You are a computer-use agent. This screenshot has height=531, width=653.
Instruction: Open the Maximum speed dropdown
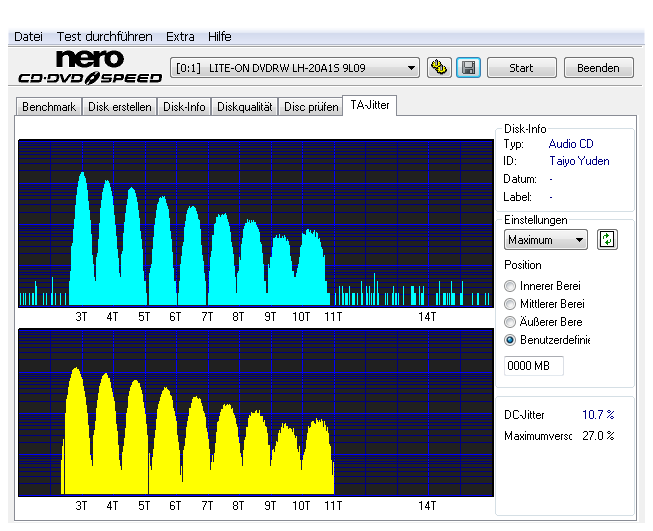[x=546, y=240]
